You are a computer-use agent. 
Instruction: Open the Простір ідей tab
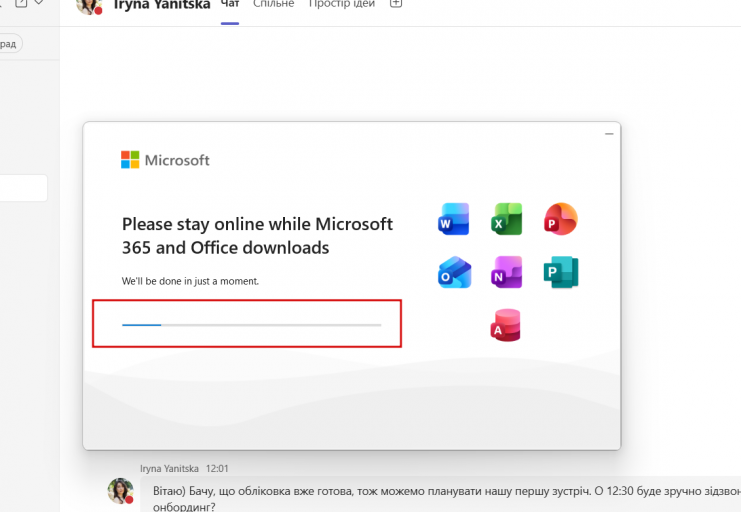[342, 5]
